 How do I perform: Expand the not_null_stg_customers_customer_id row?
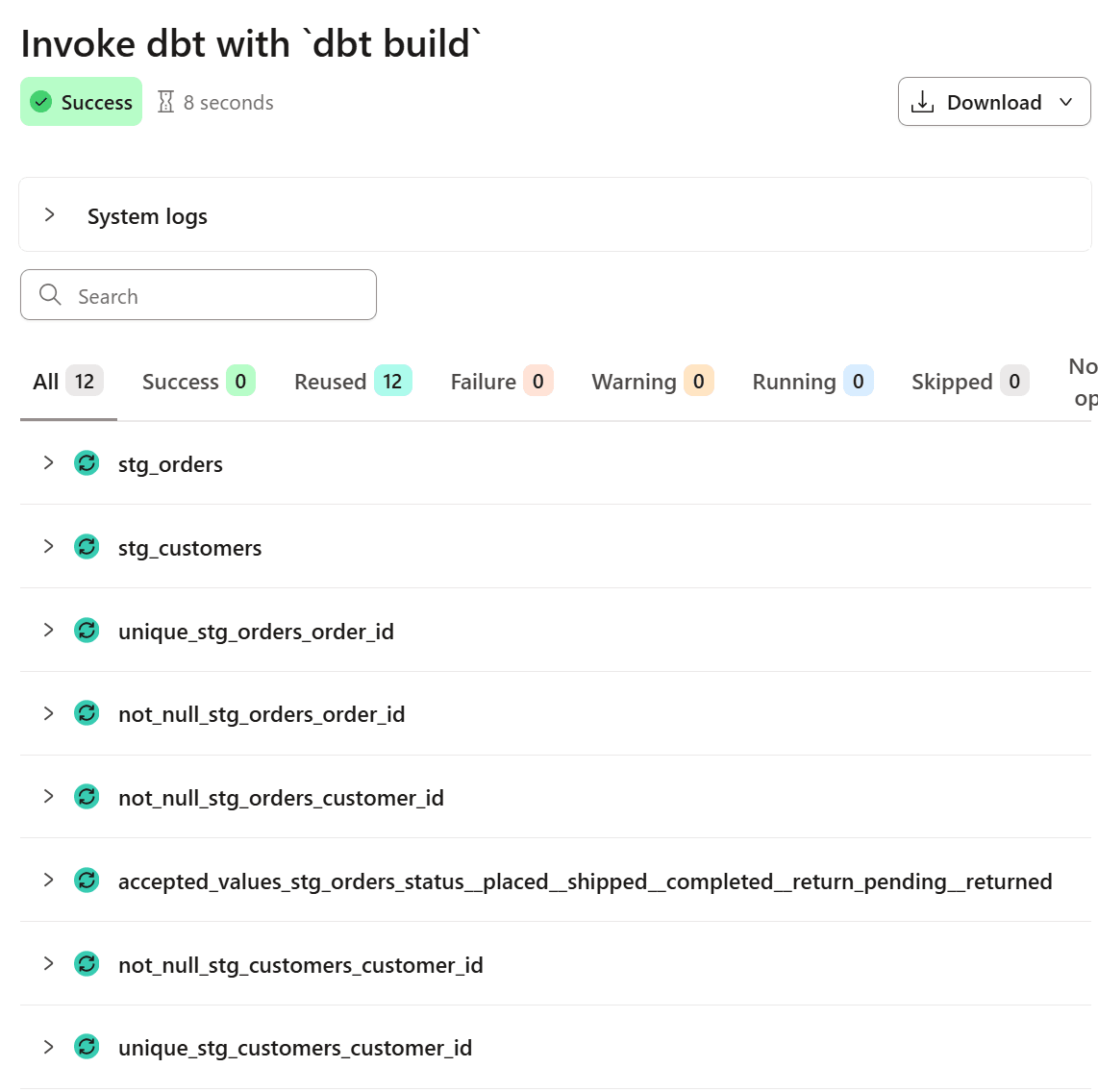click(48, 964)
